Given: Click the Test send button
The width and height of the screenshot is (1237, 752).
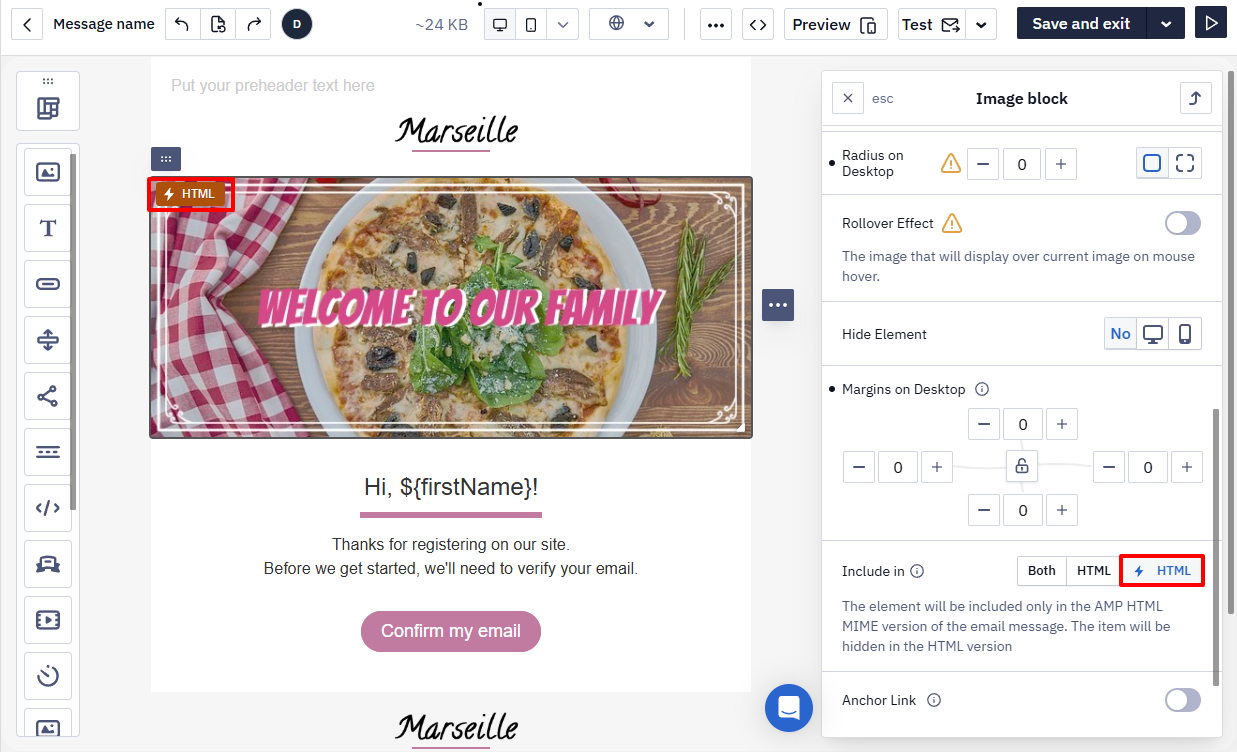Looking at the screenshot, I should [931, 24].
